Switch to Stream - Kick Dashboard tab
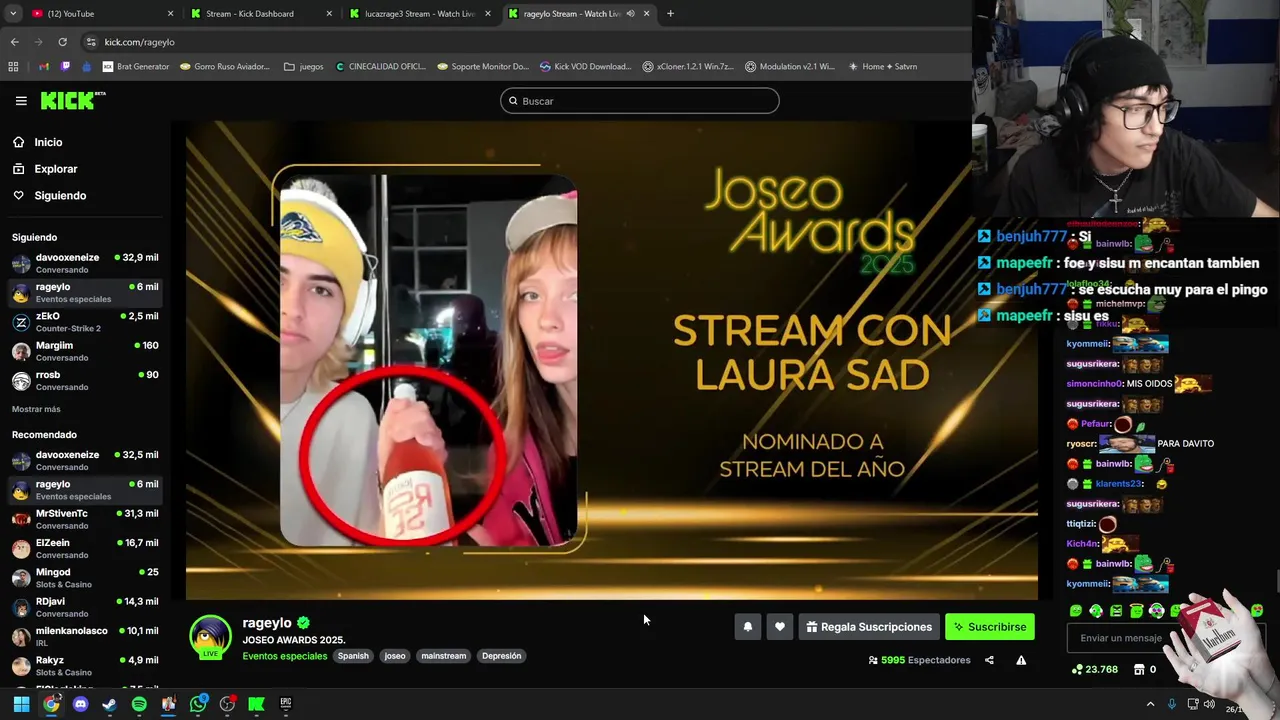Image resolution: width=1280 pixels, height=720 pixels. (x=260, y=14)
